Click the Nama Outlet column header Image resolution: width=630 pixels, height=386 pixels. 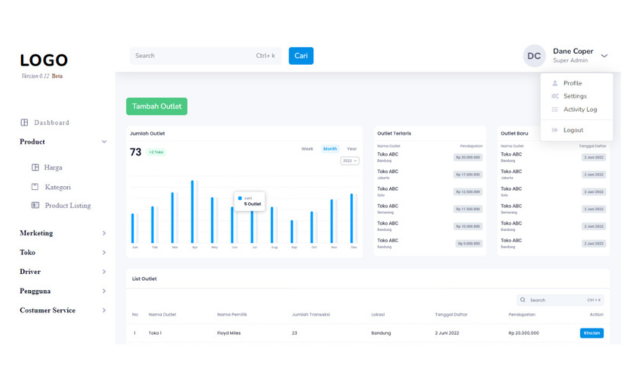pos(162,315)
